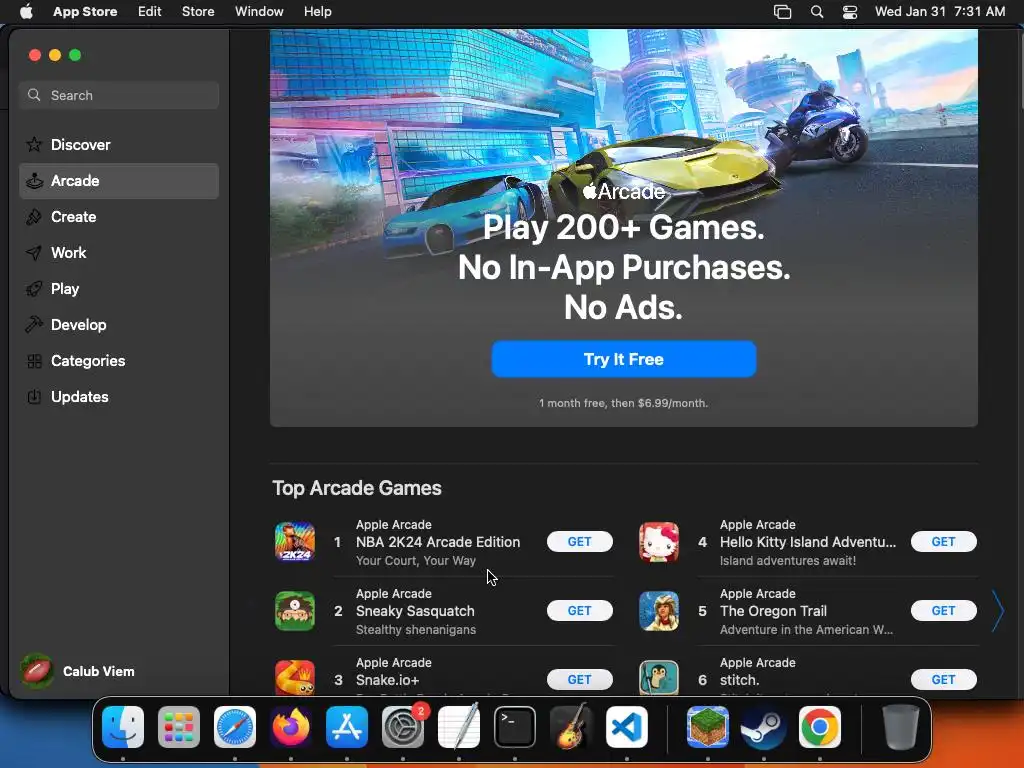Select the Arcade joystick icon in sidebar

coord(34,181)
